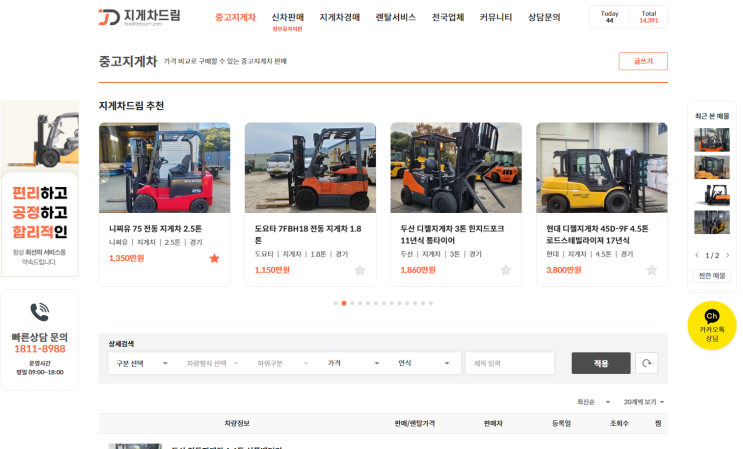Click the Today 44 visitor counter
This screenshot has height=449, width=743.
[609, 17]
